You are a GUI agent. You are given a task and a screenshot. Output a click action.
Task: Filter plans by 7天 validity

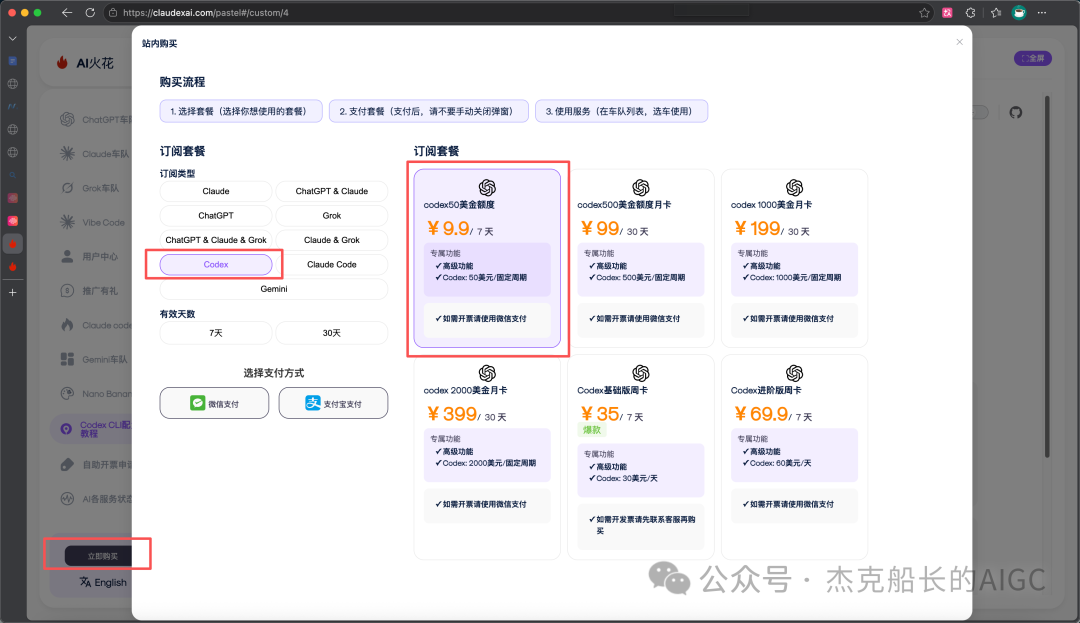pos(216,333)
